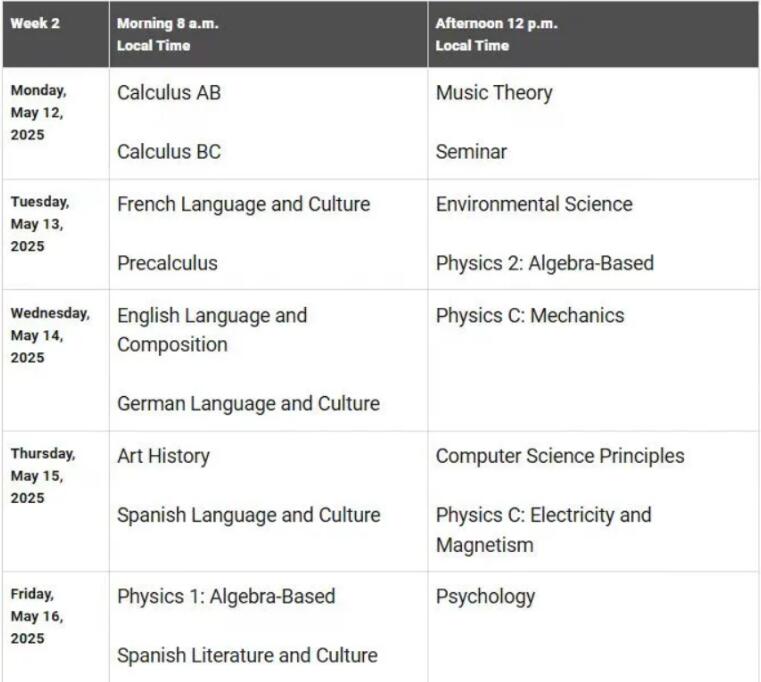Select Physics 1: Algebra-Based exam
The width and height of the screenshot is (761, 682).
(226, 596)
